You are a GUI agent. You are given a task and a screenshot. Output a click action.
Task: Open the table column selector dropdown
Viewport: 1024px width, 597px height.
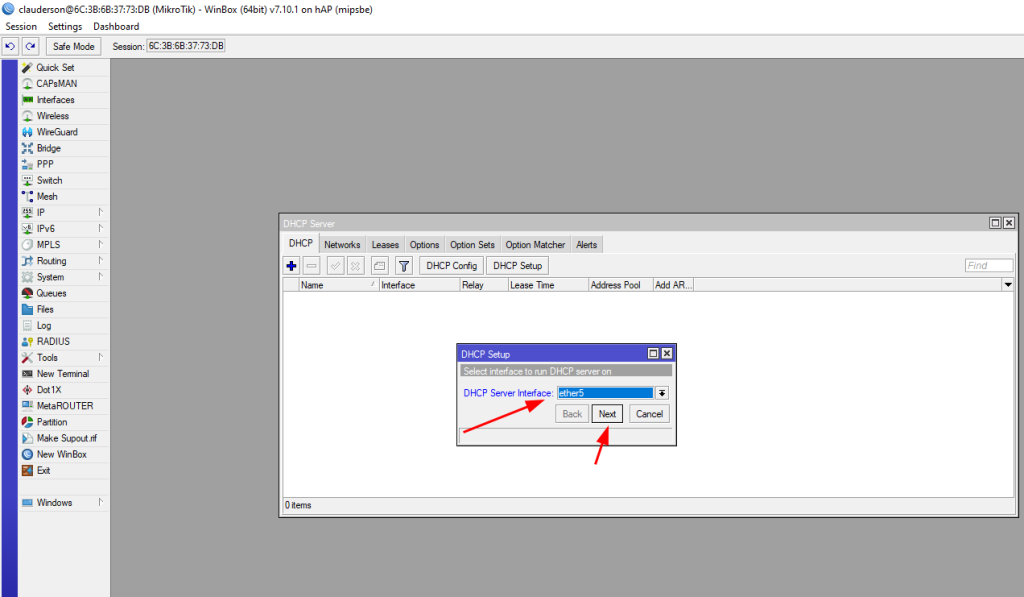[x=1008, y=285]
